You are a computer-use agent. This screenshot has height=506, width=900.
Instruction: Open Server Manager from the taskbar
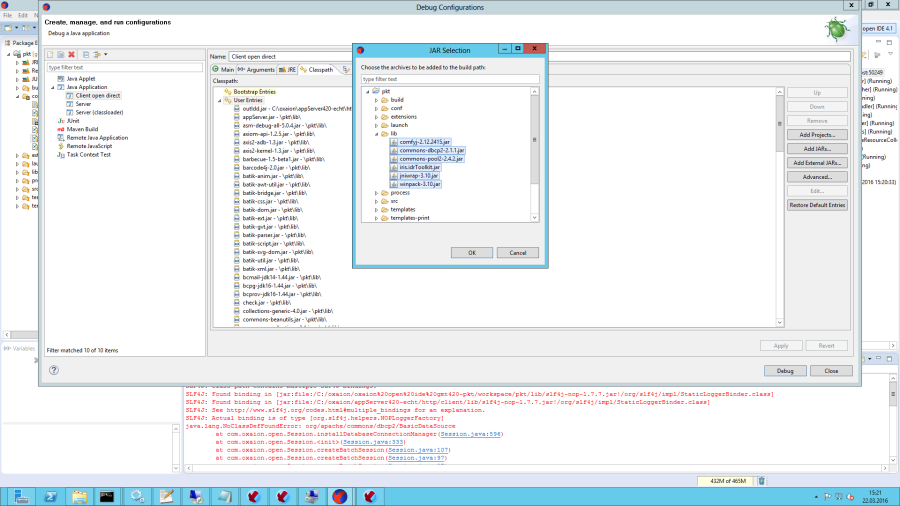point(21,496)
